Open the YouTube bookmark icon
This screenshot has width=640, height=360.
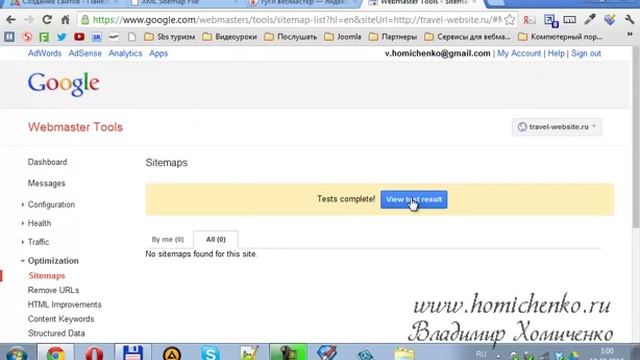[79, 37]
